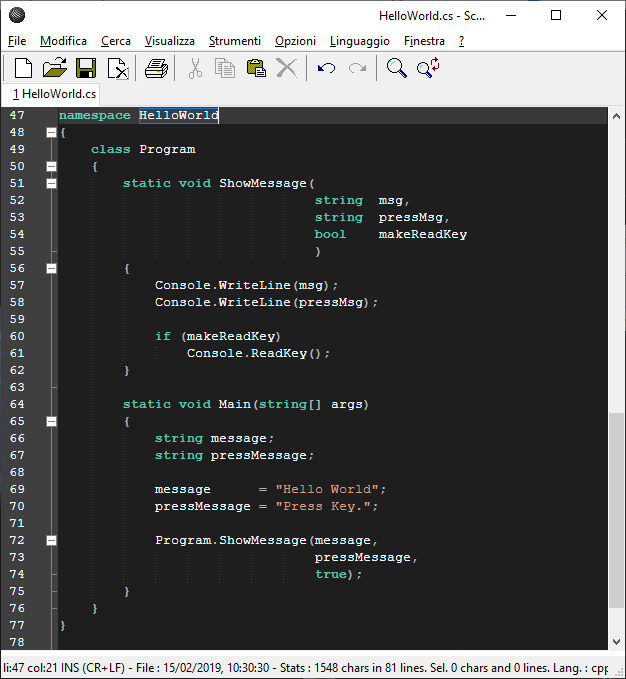Open Find with the magnifier icon
The height and width of the screenshot is (679, 626).
click(397, 68)
